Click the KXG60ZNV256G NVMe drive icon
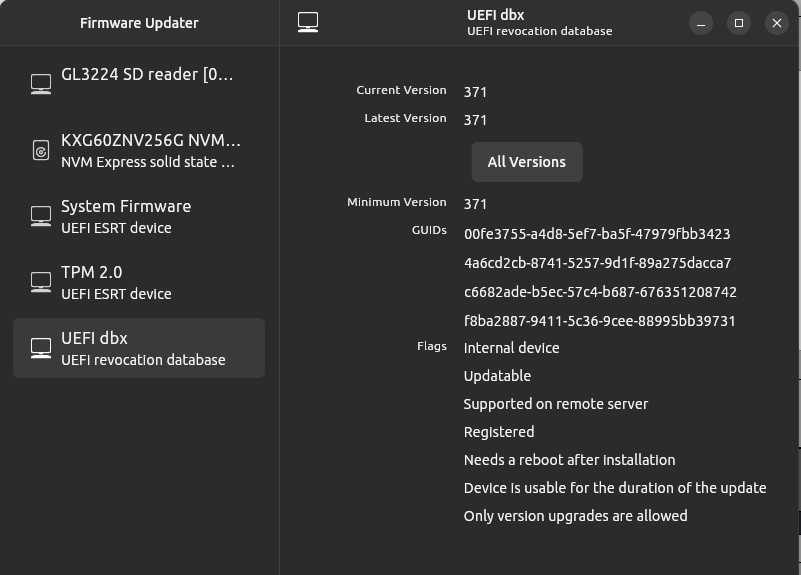Screen dimensions: 801x575 [41, 150]
